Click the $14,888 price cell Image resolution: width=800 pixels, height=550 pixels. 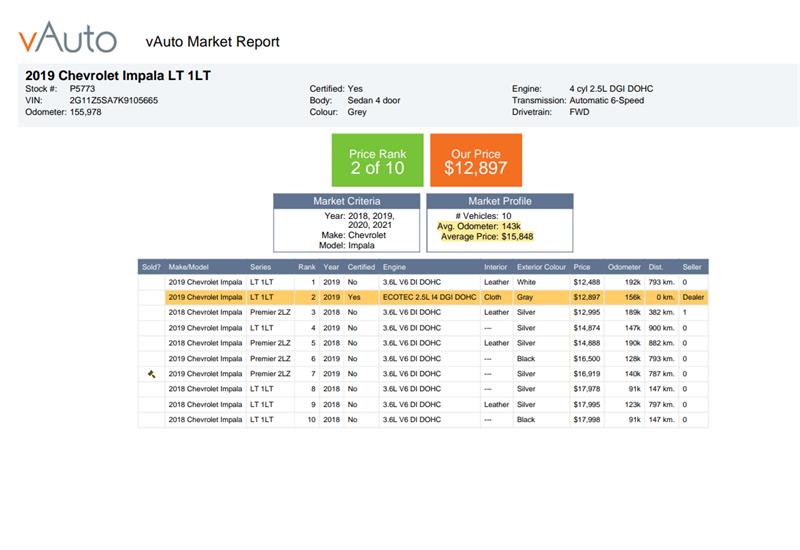(587, 343)
